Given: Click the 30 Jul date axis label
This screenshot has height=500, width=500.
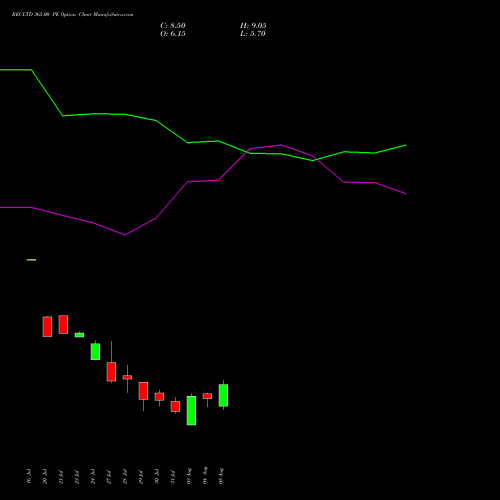Looking at the screenshot, I should (x=157, y=476).
